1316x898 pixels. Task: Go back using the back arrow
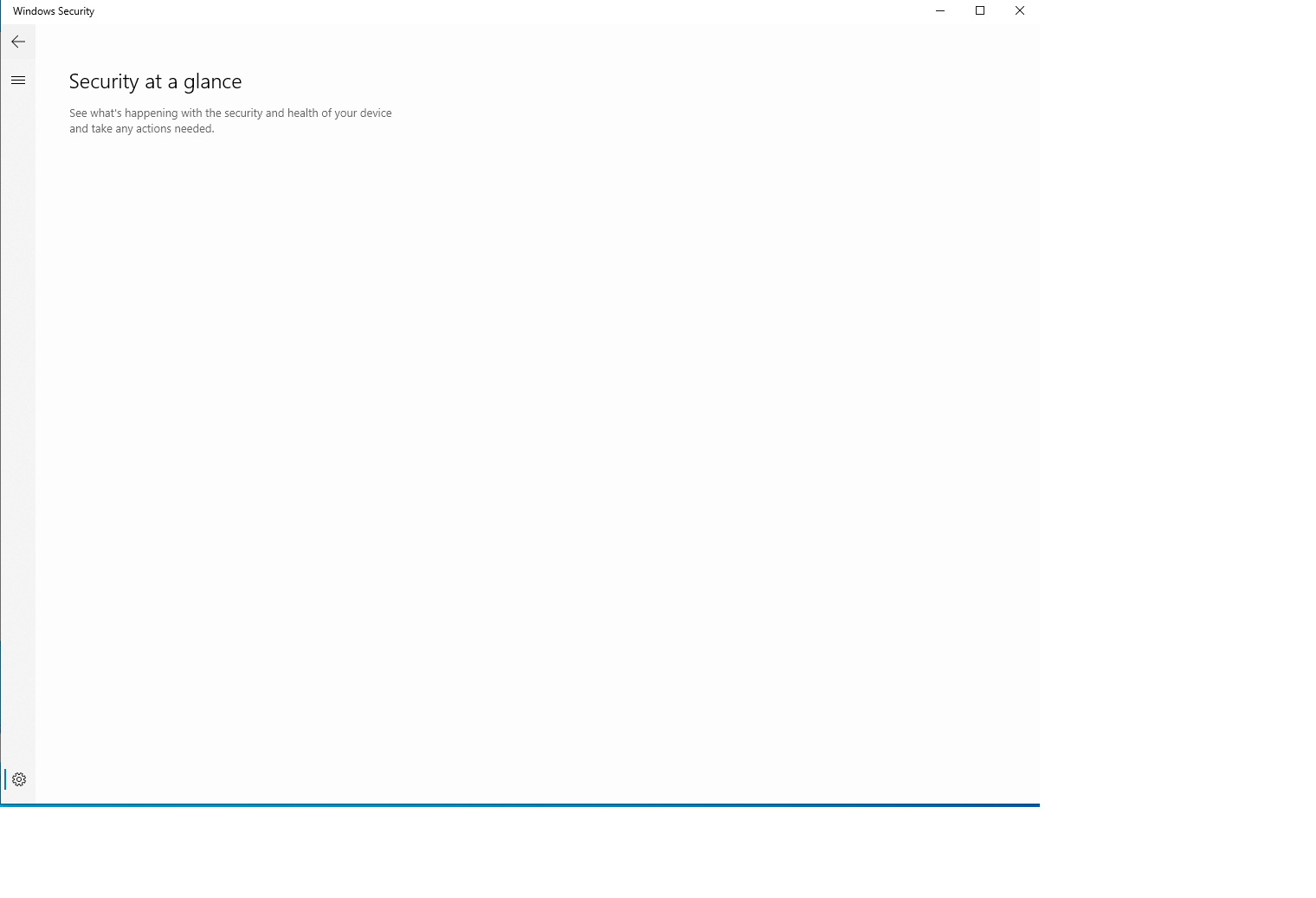[x=18, y=42]
